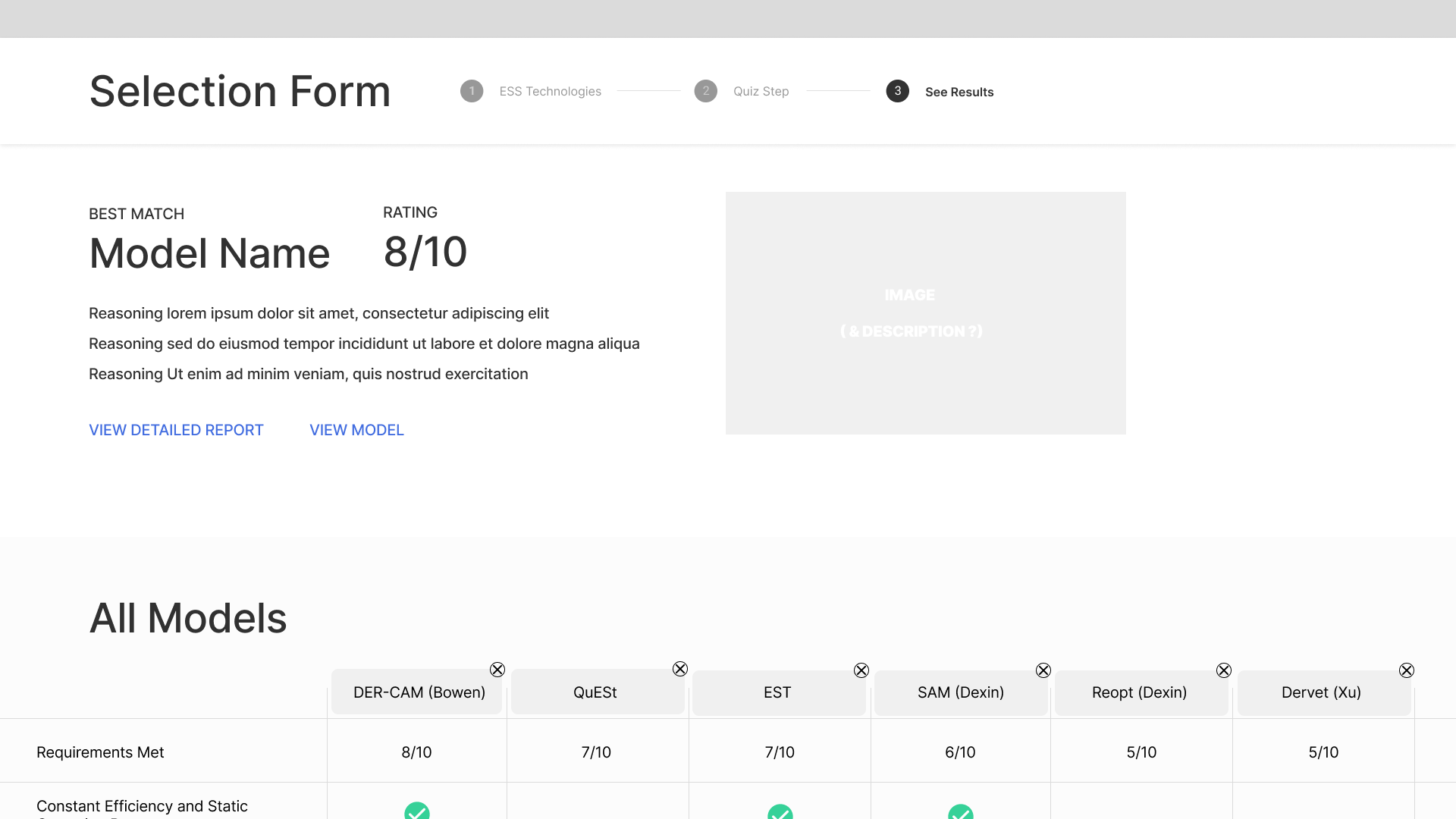Click the X icon above Reopt (Dexin)

[1224, 670]
